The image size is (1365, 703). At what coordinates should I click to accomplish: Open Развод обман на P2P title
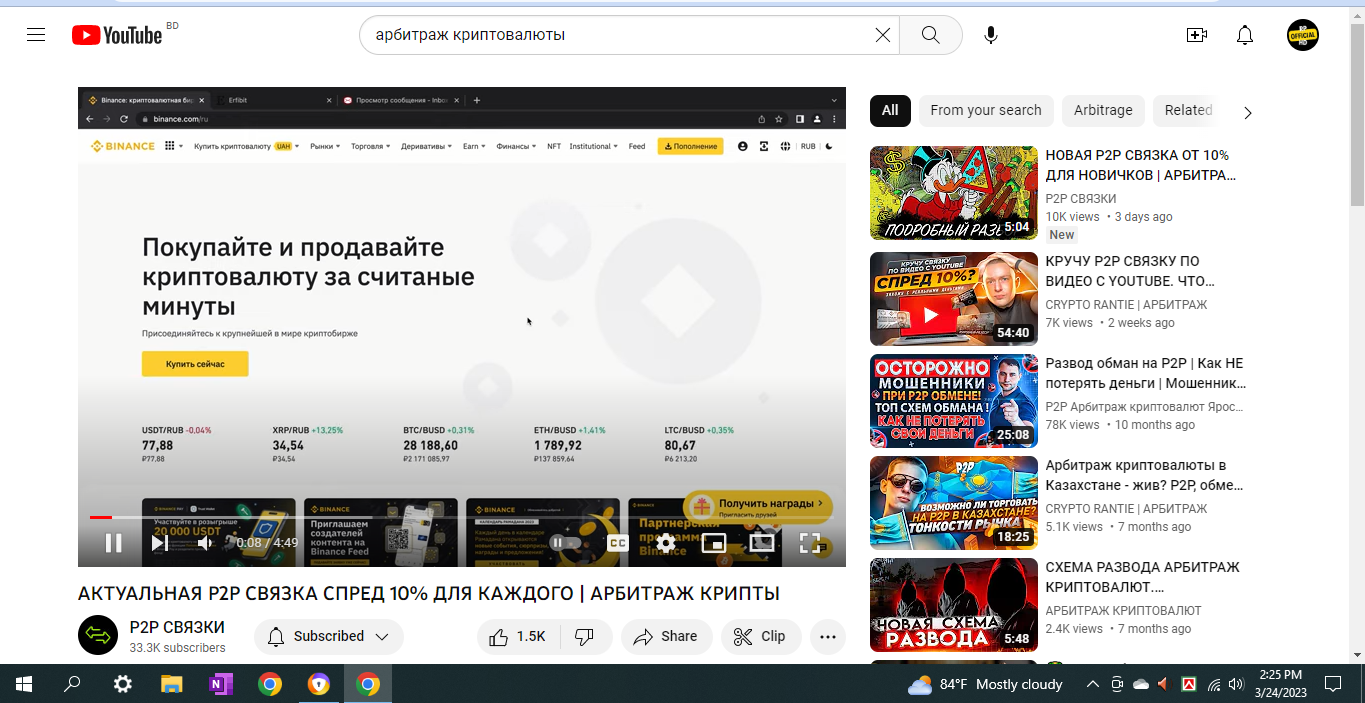click(1146, 373)
